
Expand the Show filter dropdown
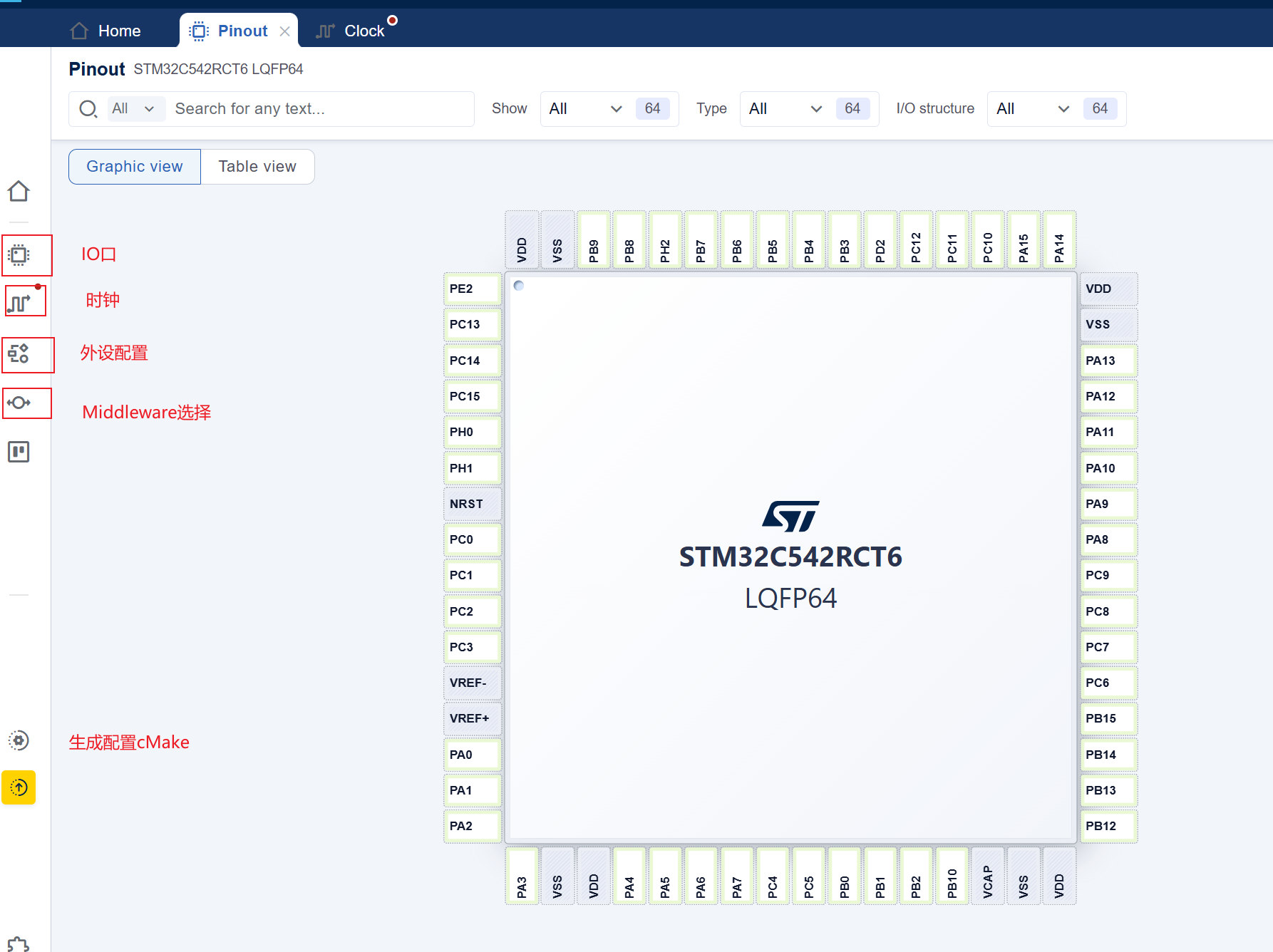[x=609, y=109]
